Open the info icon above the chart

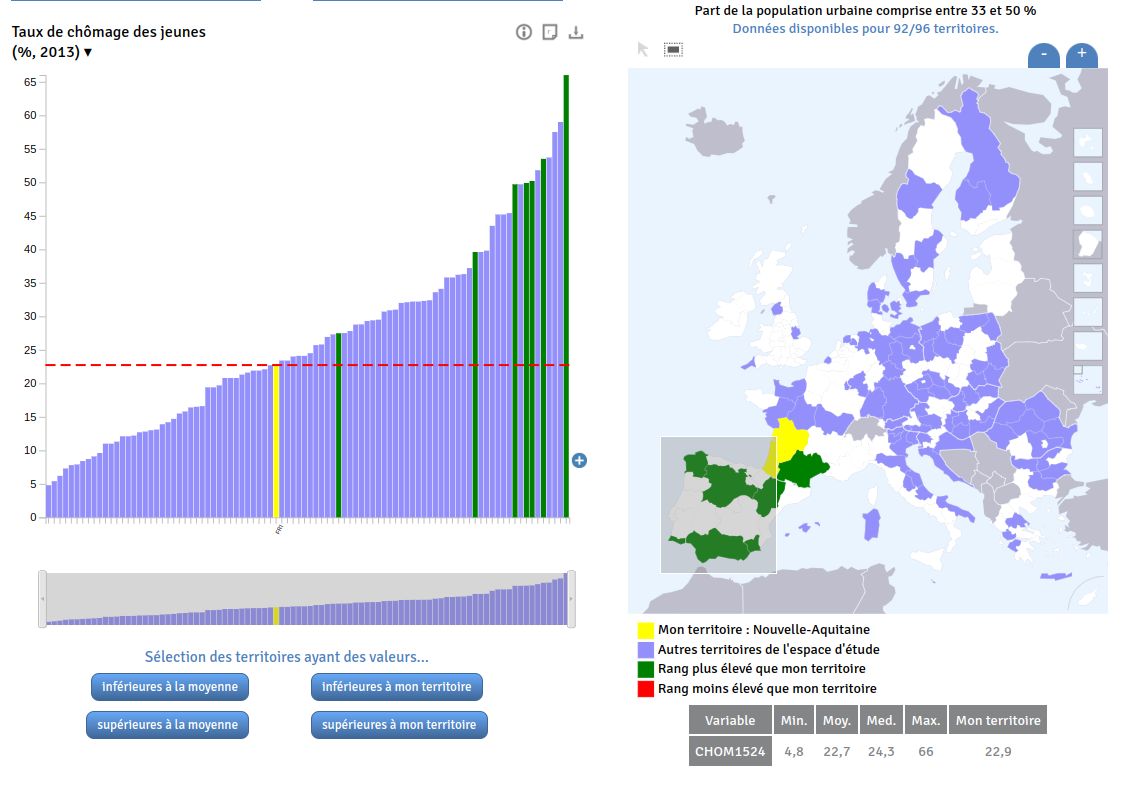point(524,32)
